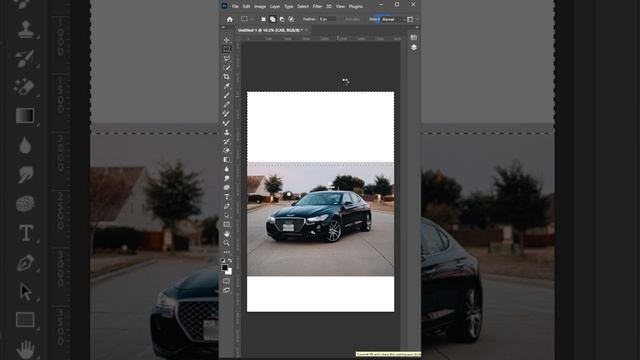Open the Select menu
Image resolution: width=640 pixels, height=360 pixels.
tap(303, 6)
